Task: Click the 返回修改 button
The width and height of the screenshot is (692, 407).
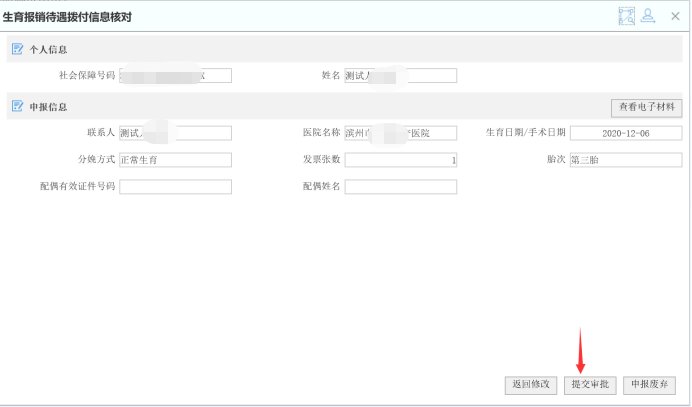Action: (x=531, y=384)
